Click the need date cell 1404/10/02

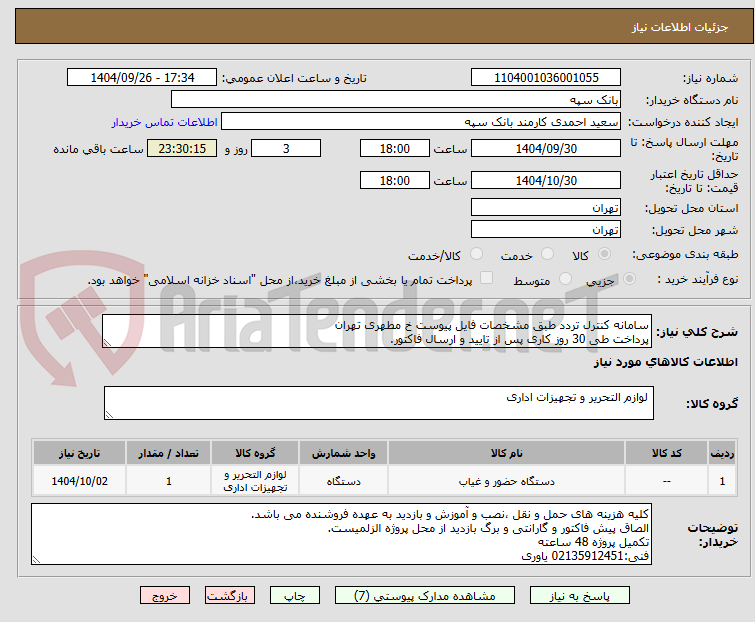(79, 481)
